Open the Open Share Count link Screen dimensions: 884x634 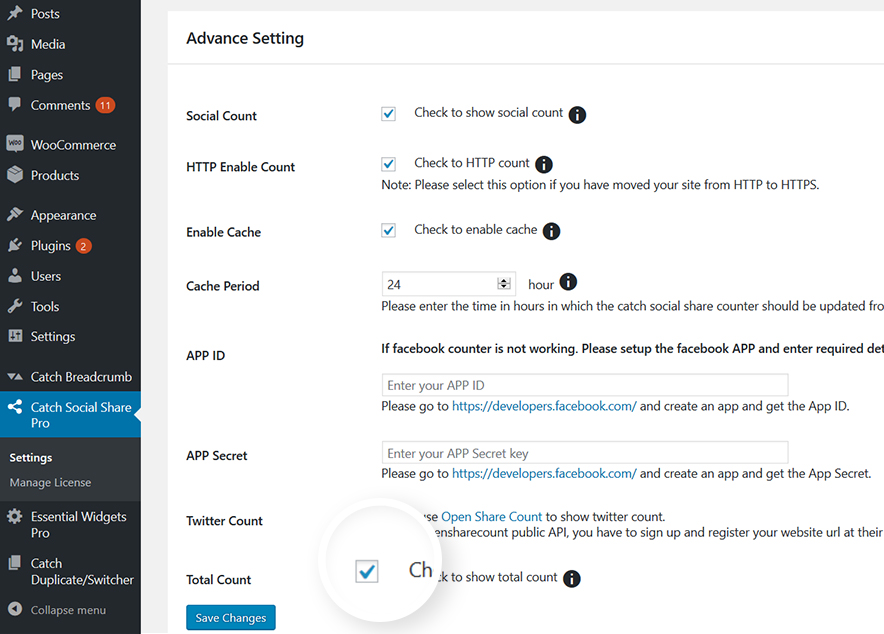[491, 516]
